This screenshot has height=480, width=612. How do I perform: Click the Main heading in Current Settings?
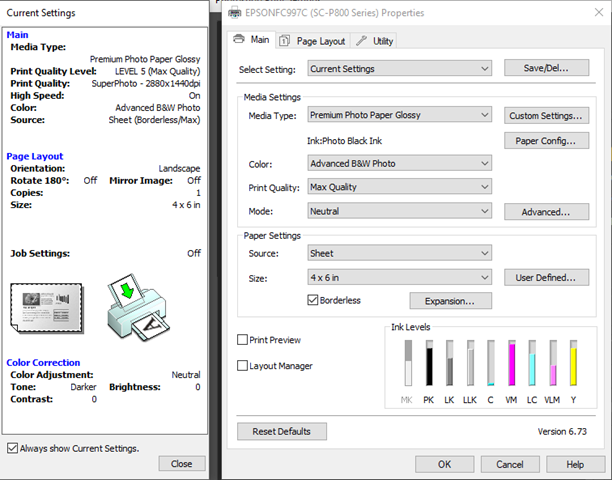(17, 35)
